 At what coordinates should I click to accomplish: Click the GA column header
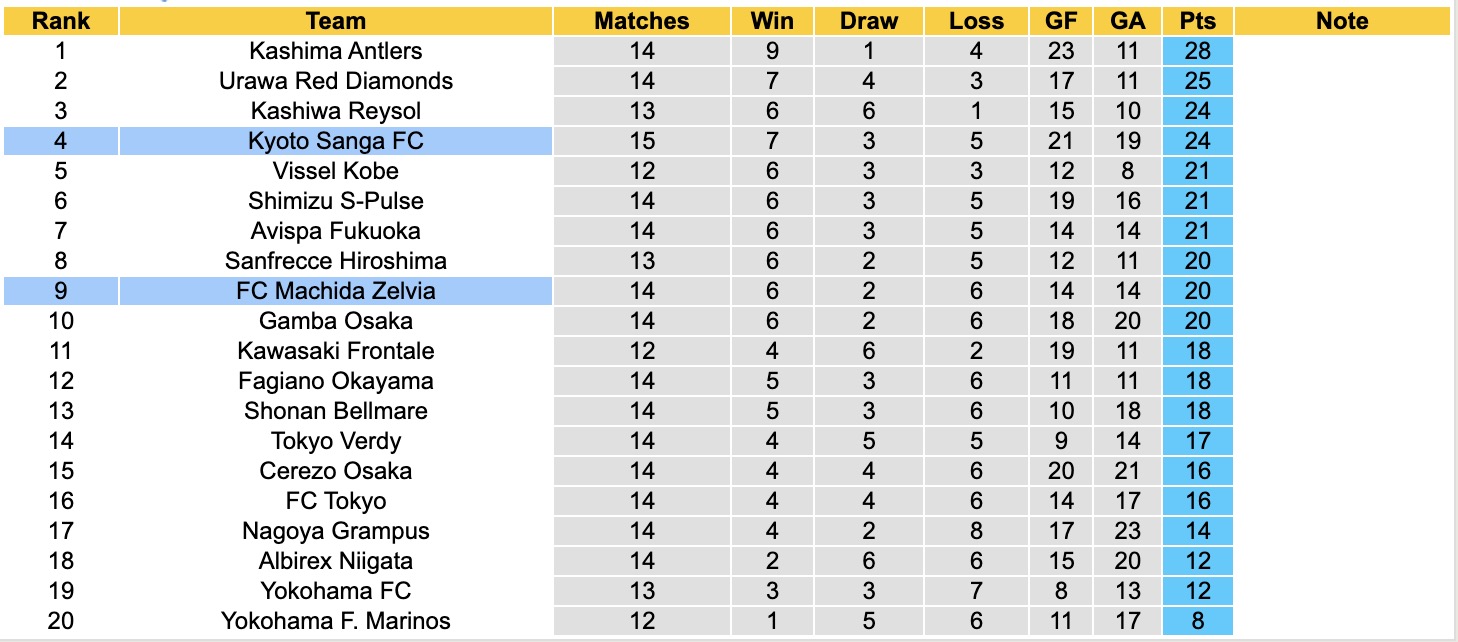pos(1128,21)
